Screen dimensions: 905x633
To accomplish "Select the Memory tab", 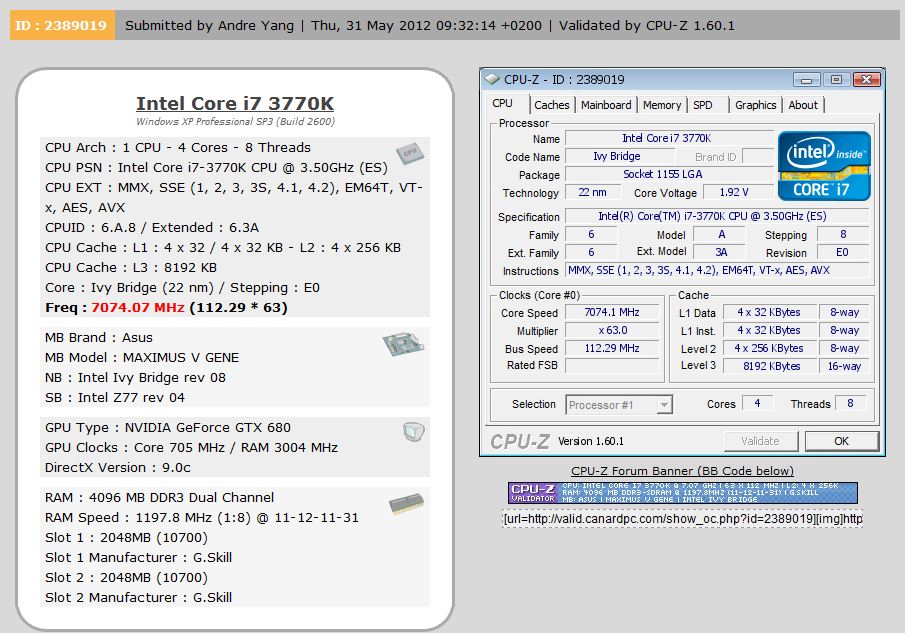I will point(662,104).
